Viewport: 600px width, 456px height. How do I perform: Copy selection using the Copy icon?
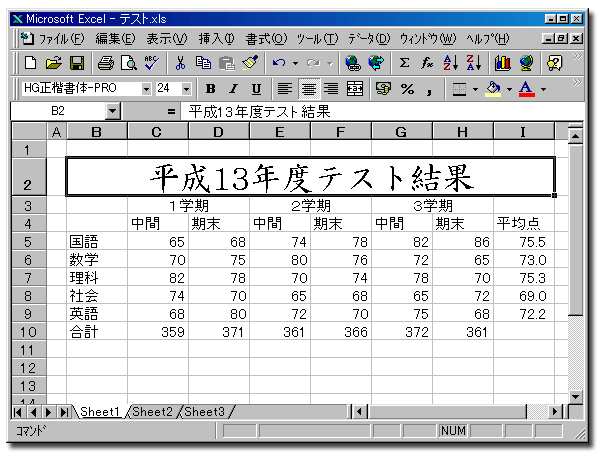203,63
